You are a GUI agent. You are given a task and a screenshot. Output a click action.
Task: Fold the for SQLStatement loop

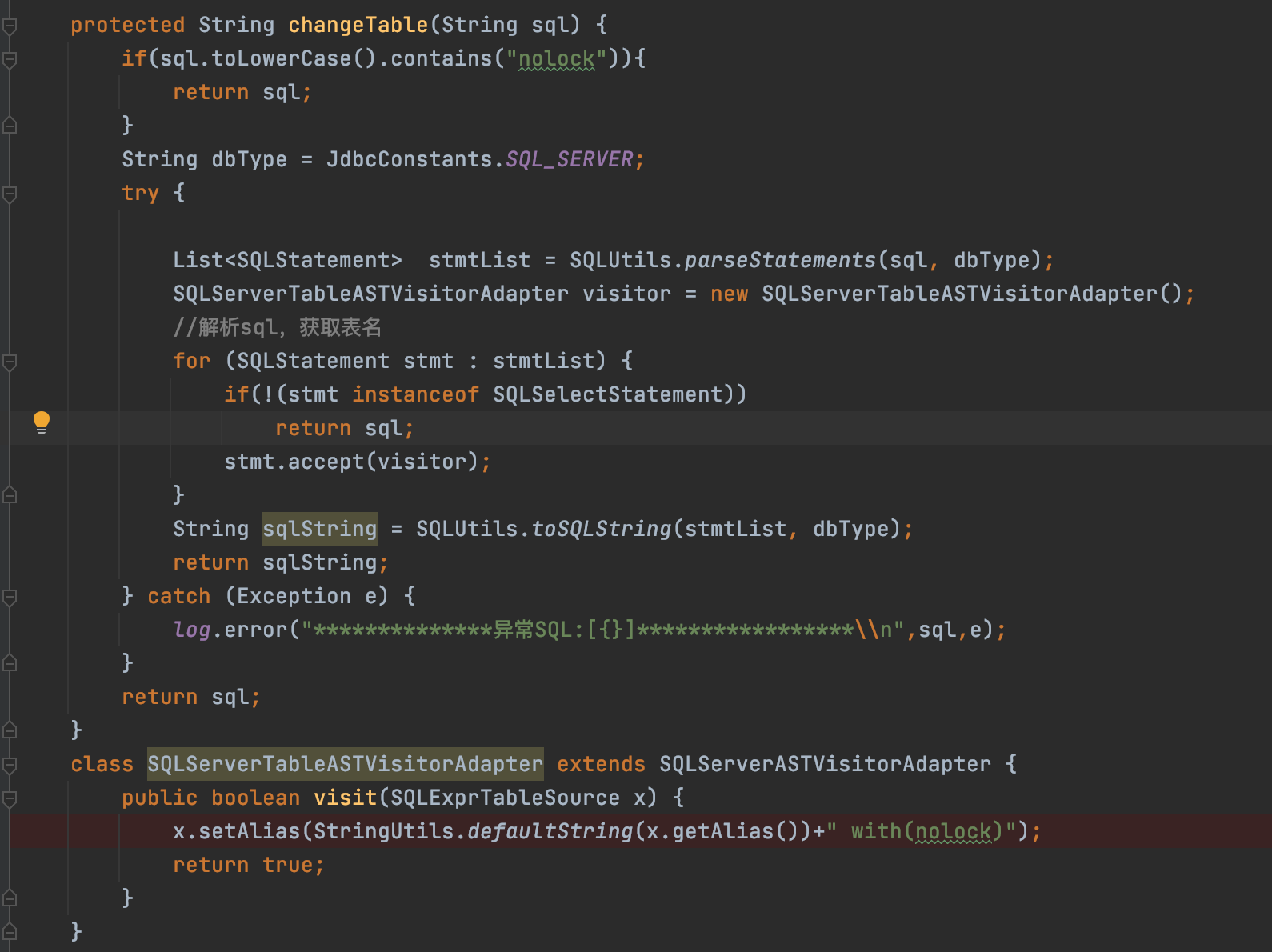[10, 362]
